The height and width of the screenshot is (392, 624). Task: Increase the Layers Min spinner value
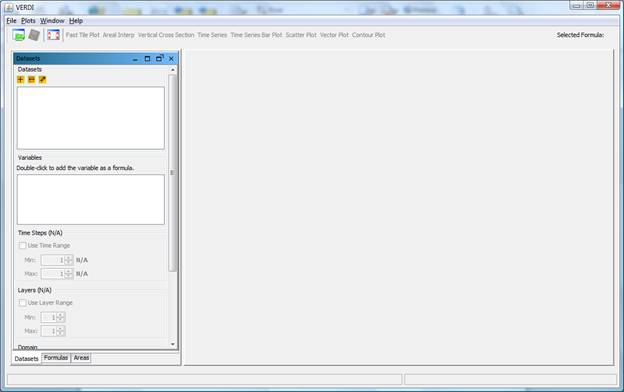[60, 315]
